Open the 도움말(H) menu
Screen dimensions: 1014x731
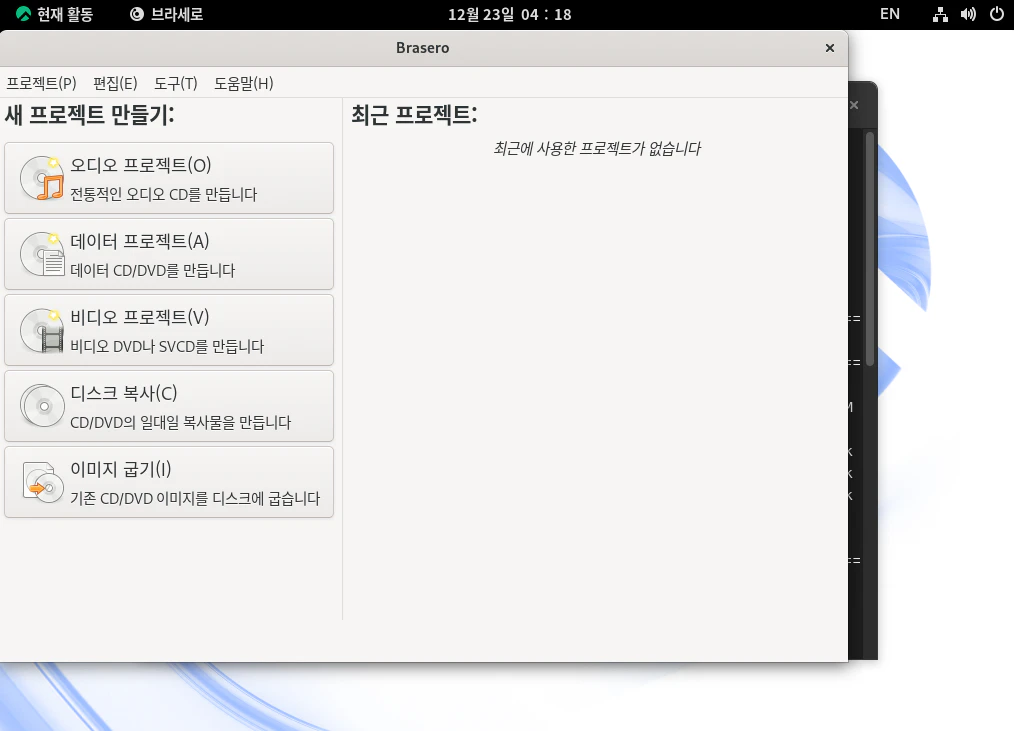point(244,83)
